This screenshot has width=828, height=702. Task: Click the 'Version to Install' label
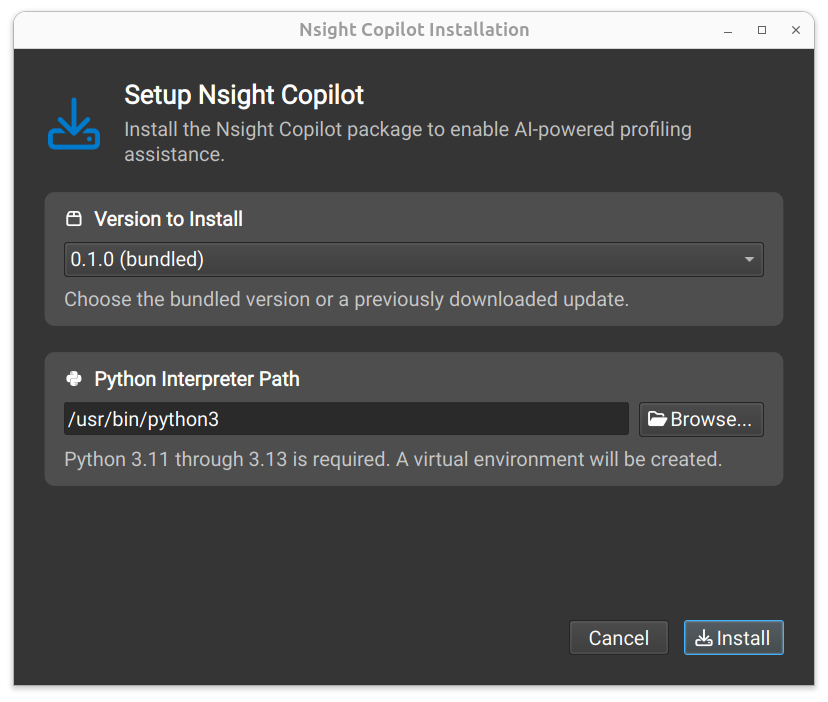pyautogui.click(x=168, y=219)
